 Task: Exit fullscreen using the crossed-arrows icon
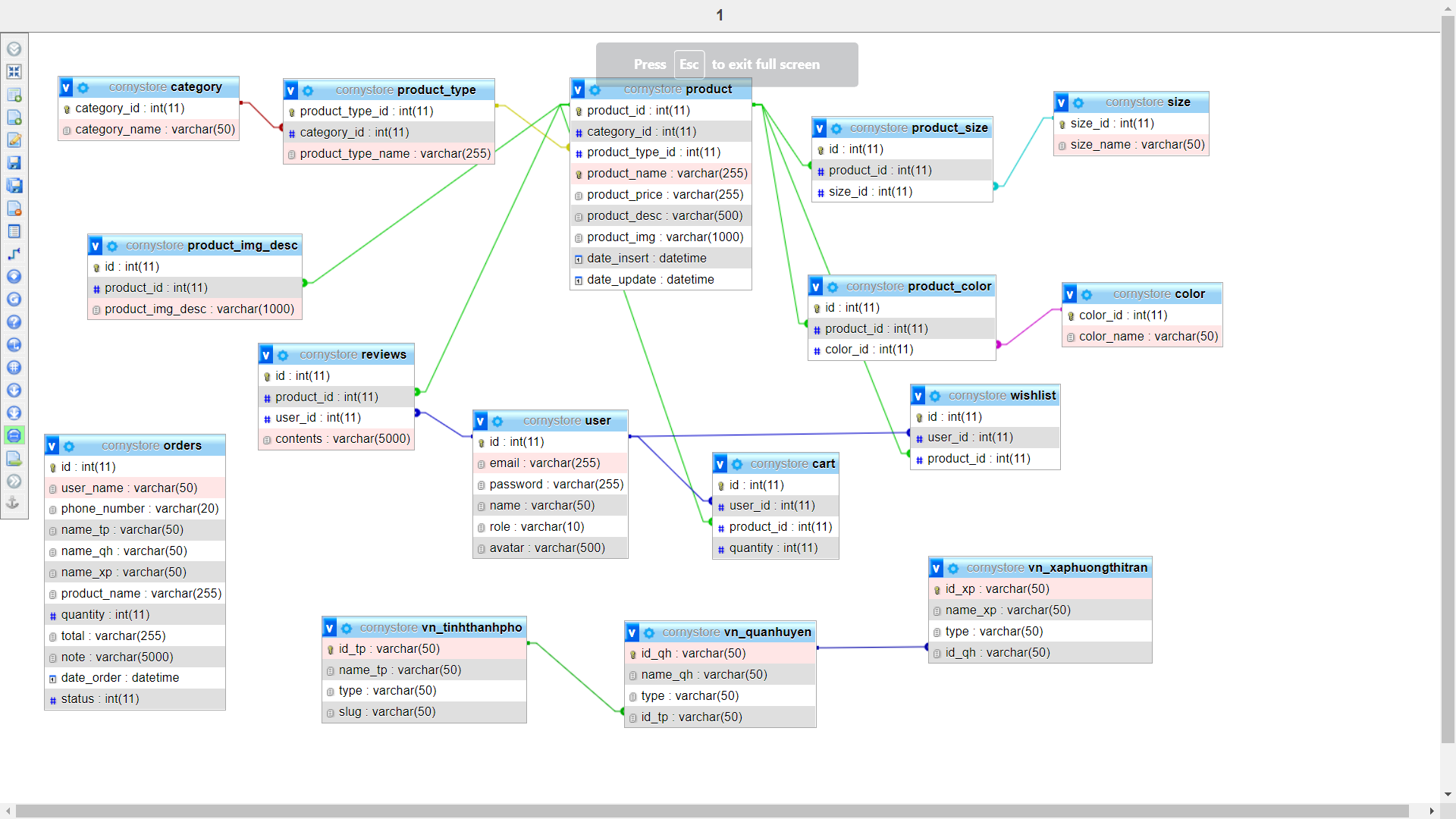tap(14, 71)
